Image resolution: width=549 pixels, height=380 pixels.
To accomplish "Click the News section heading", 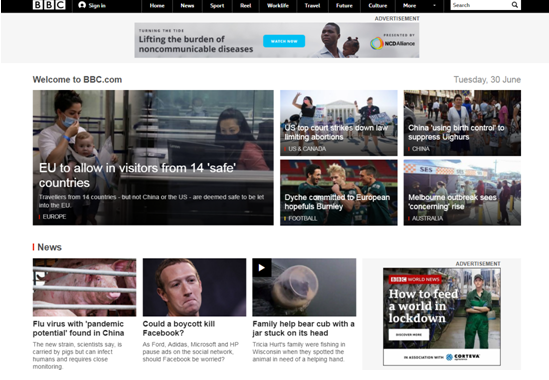I will coord(49,247).
